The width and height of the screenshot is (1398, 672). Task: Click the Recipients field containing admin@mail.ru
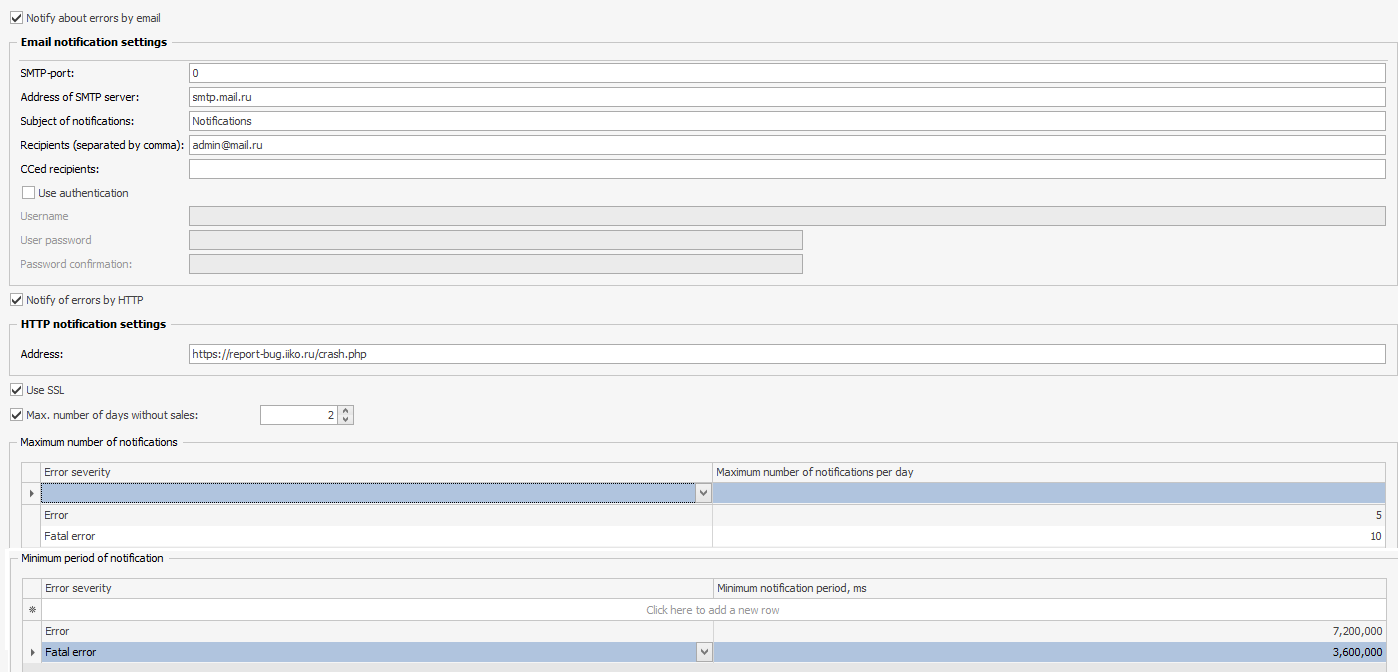tap(786, 145)
